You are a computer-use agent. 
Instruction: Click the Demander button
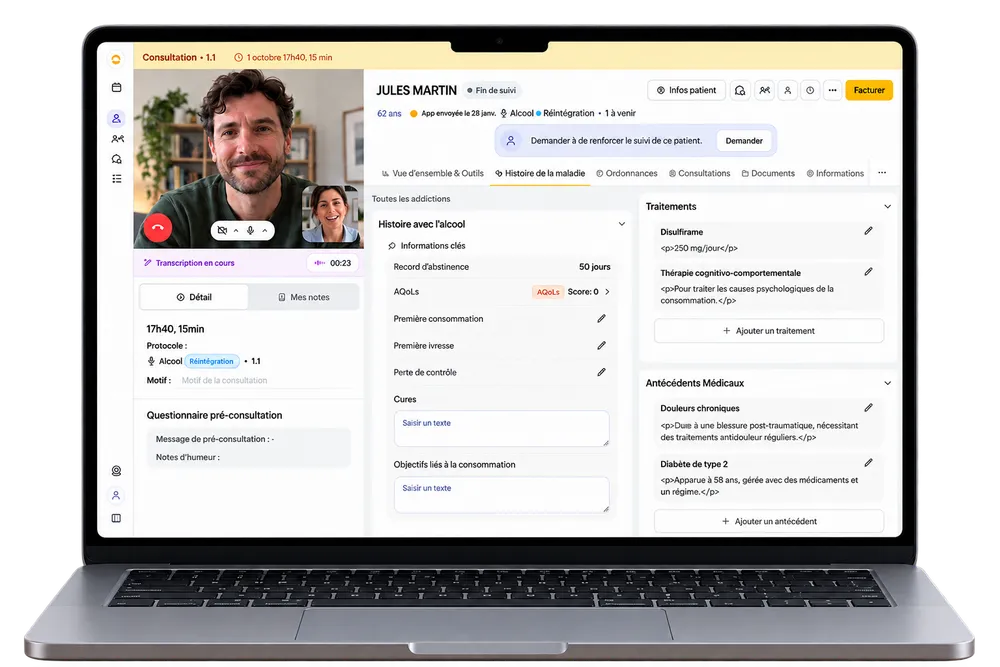(x=744, y=141)
